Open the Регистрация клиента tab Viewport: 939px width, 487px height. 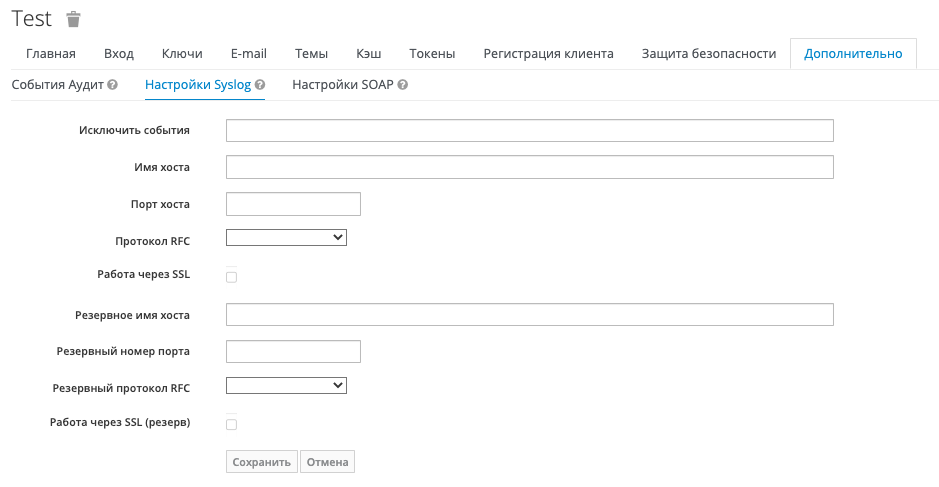click(548, 54)
